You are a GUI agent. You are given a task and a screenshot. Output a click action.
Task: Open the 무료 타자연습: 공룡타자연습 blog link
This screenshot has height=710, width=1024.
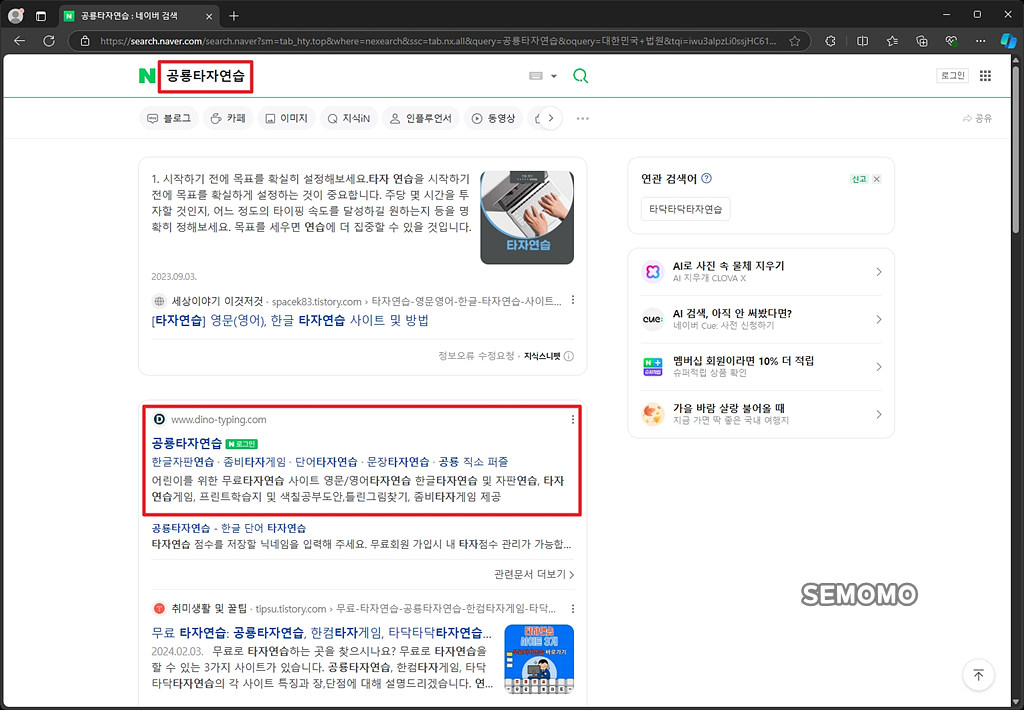click(x=321, y=632)
